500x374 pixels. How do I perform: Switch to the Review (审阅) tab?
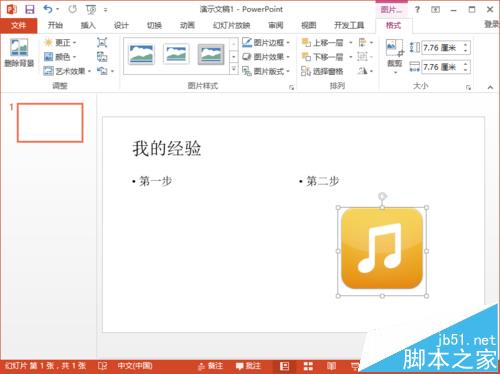(276, 25)
